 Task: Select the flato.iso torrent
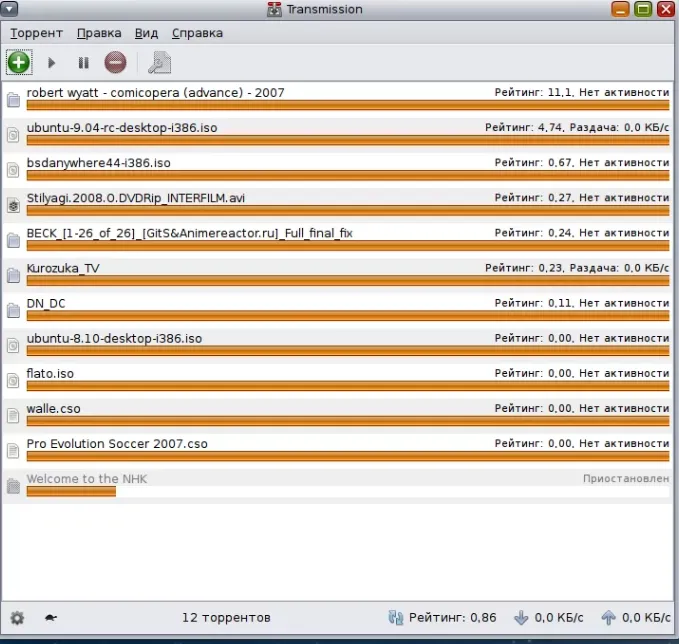(338, 380)
